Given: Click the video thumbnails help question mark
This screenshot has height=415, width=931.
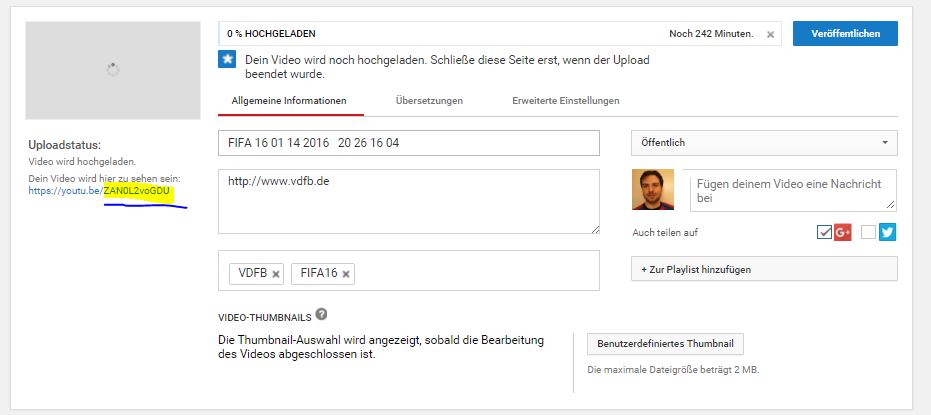Looking at the screenshot, I should pyautogui.click(x=321, y=314).
